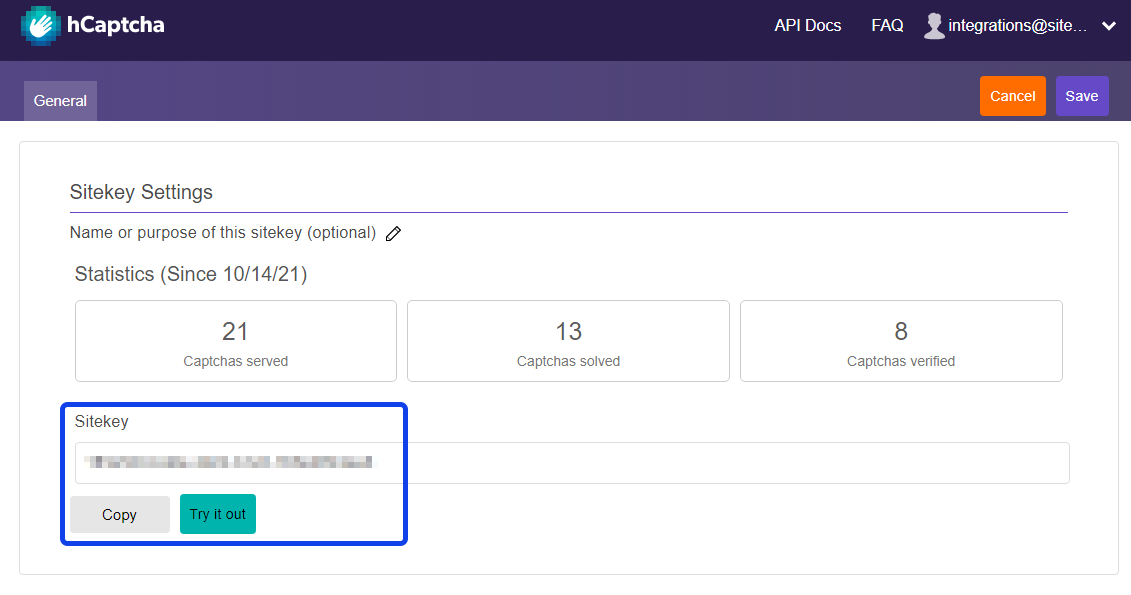This screenshot has width=1131, height=595.
Task: Cancel the sitekey changes
Action: [1012, 96]
